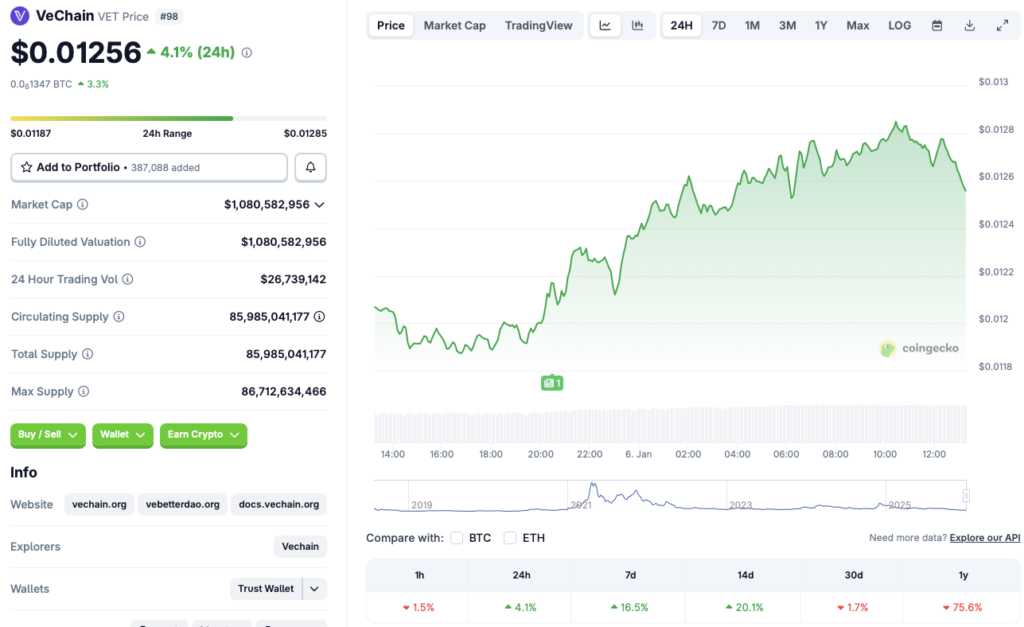This screenshot has height=627, width=1024.
Task: Open the Explore our API link
Action: coord(984,537)
